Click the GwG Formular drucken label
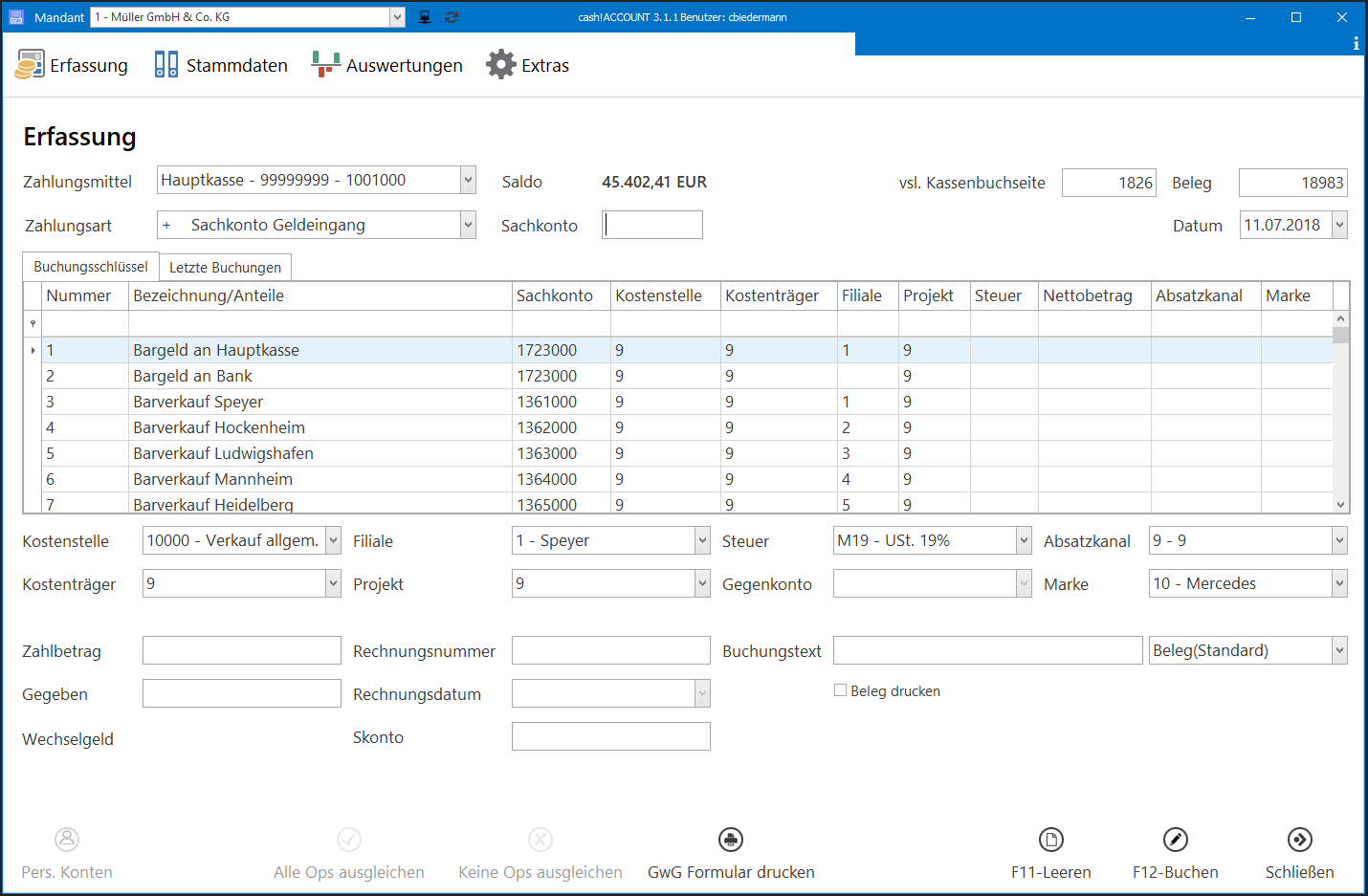The height and width of the screenshot is (896, 1368). 731,872
